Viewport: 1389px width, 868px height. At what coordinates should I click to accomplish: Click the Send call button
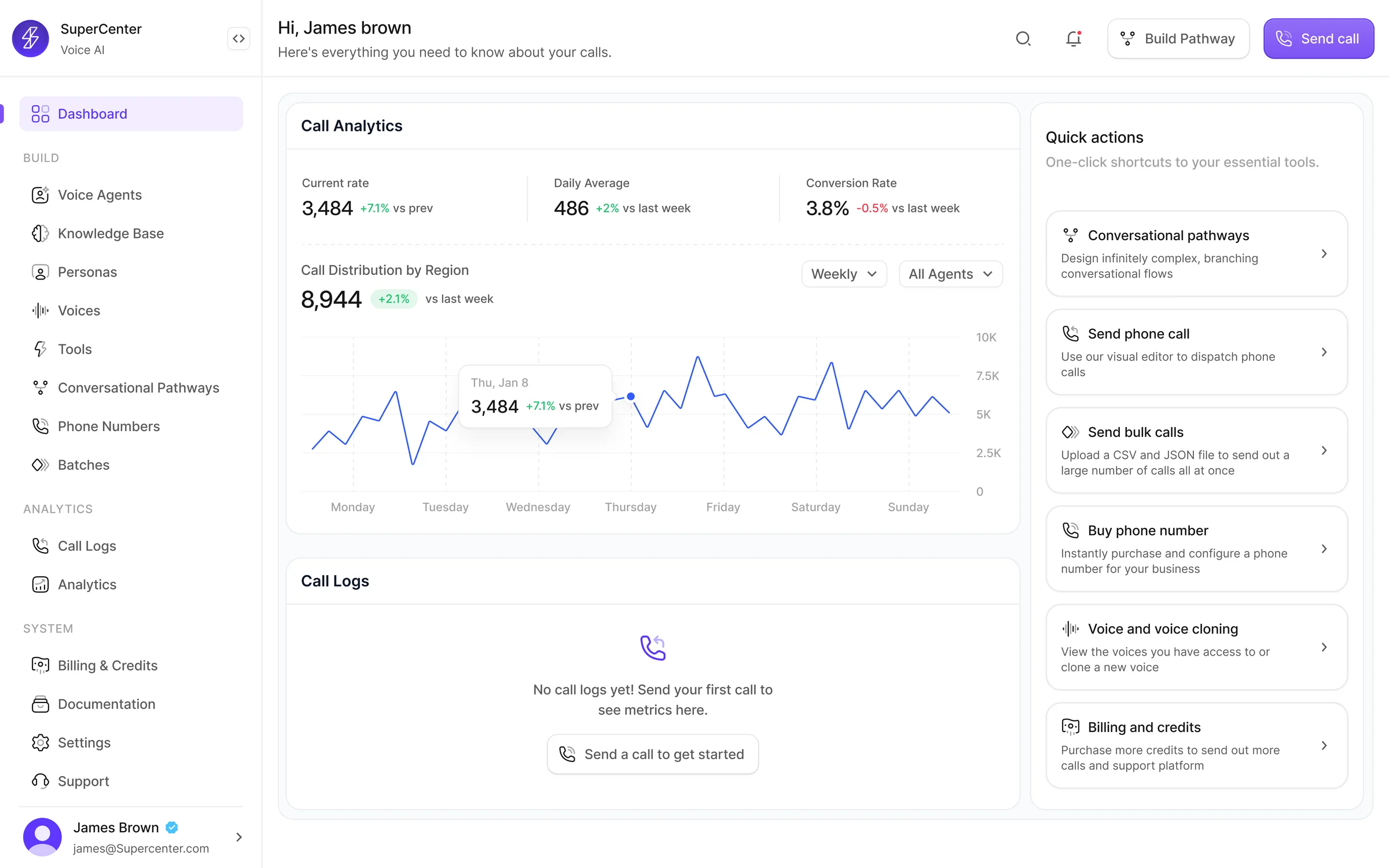[x=1319, y=38]
